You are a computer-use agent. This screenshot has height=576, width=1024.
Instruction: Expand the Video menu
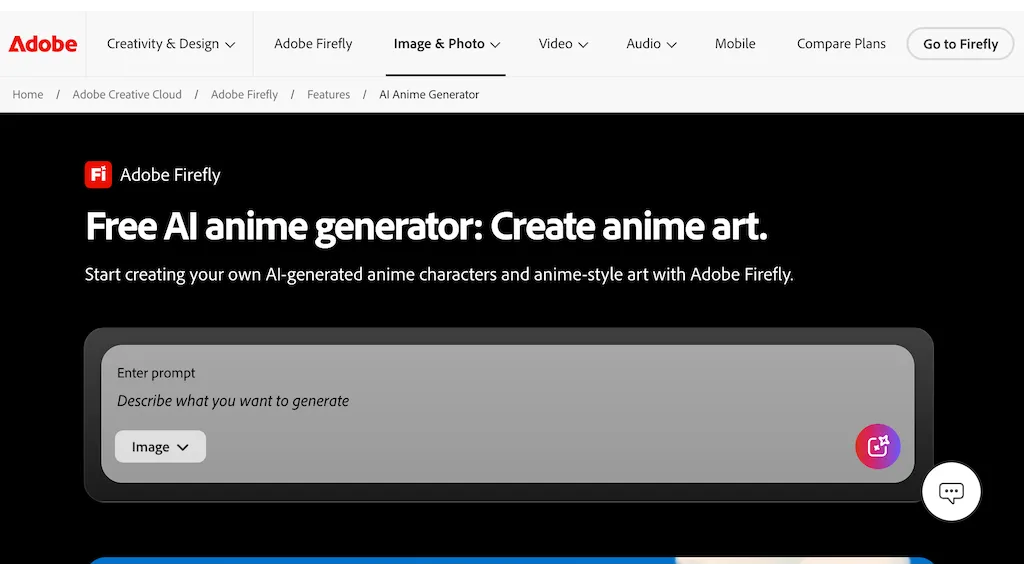click(563, 44)
